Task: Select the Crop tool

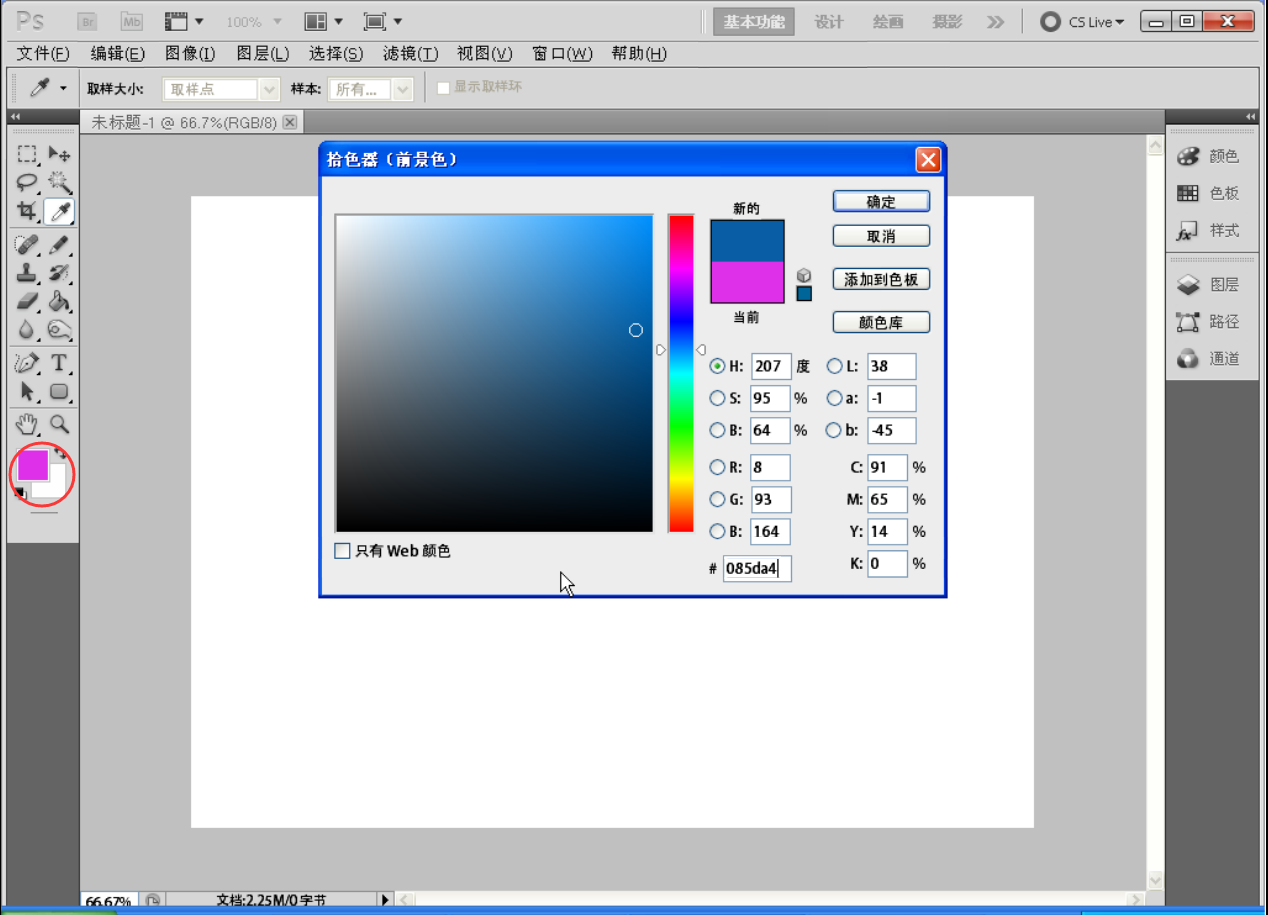Action: click(x=27, y=212)
